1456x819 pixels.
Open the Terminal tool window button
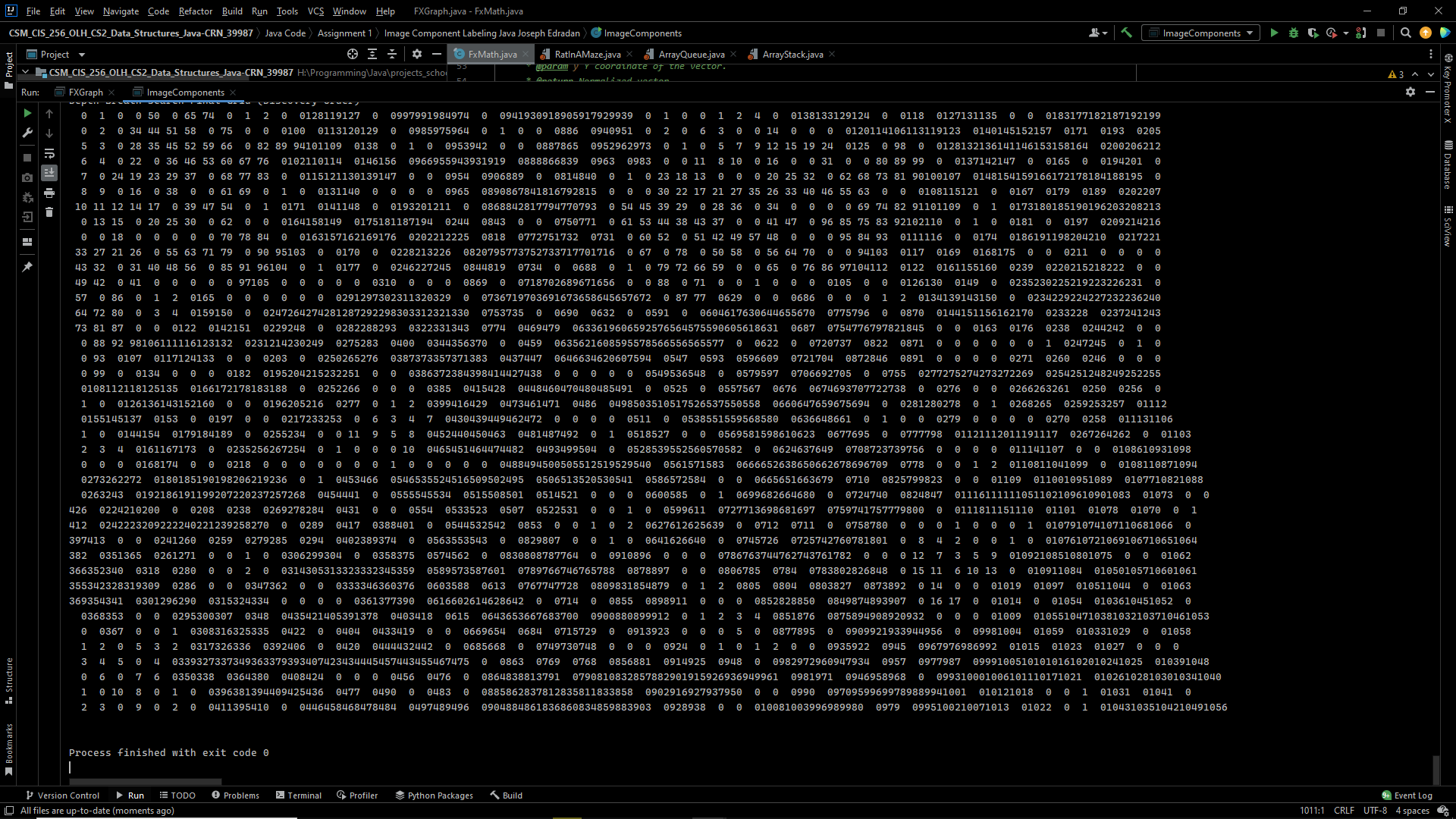(298, 795)
